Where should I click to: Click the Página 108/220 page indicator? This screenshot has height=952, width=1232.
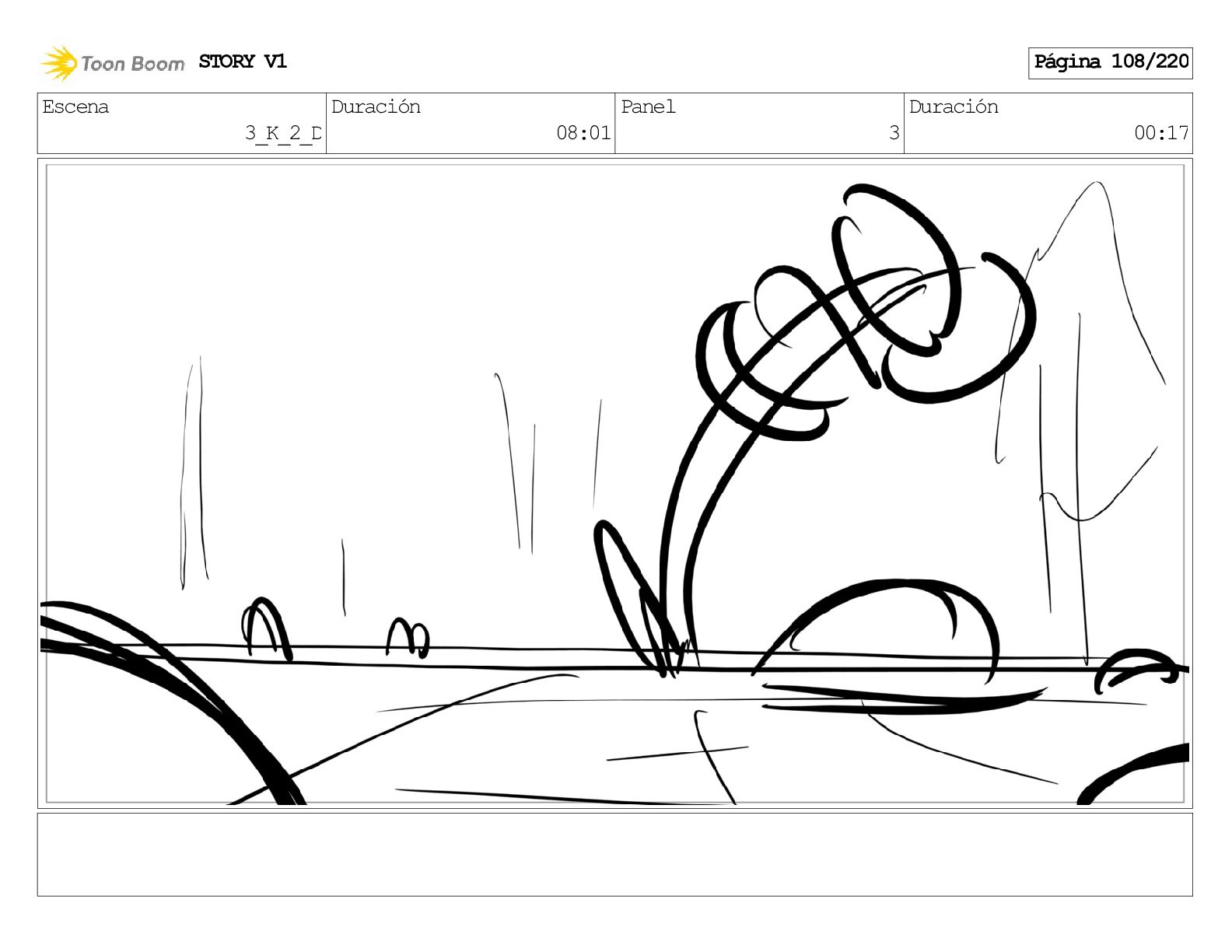coord(1110,62)
